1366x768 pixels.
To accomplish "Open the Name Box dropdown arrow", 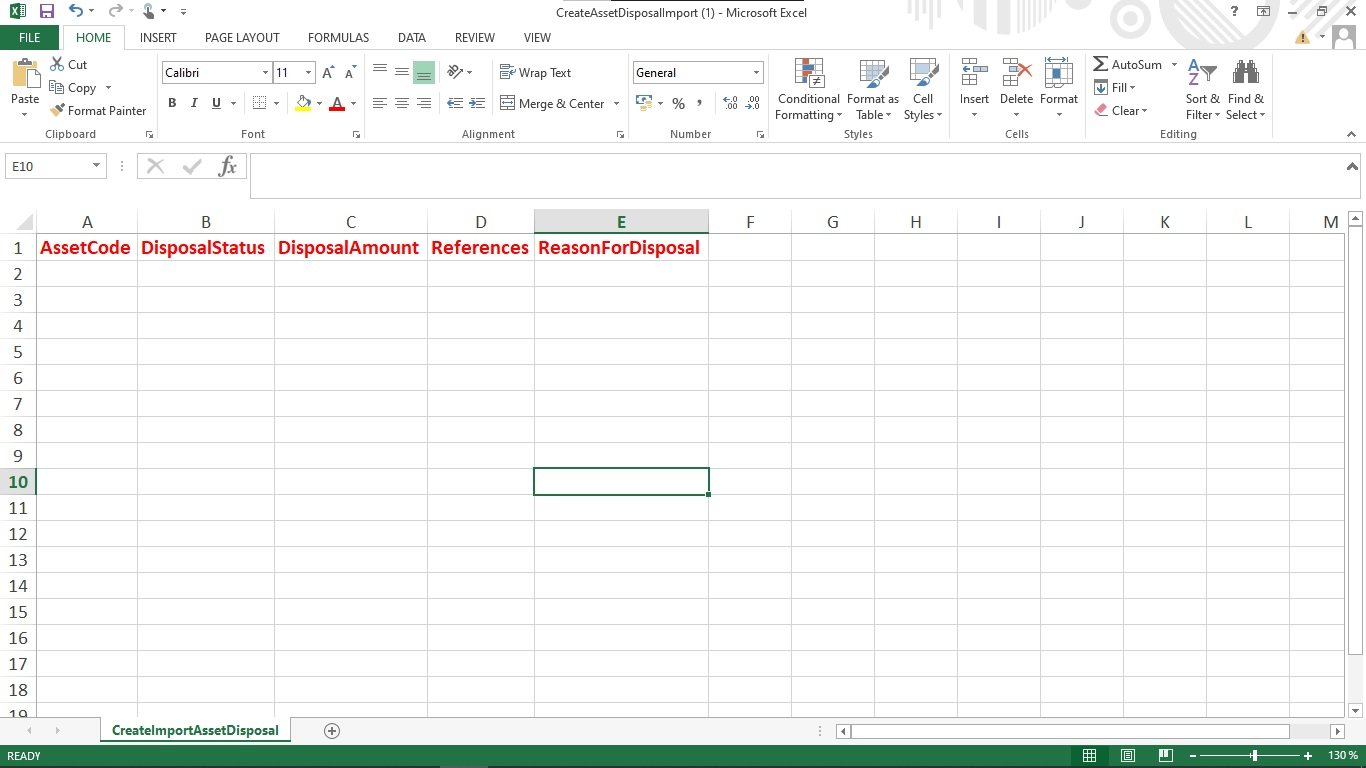I will (x=96, y=166).
